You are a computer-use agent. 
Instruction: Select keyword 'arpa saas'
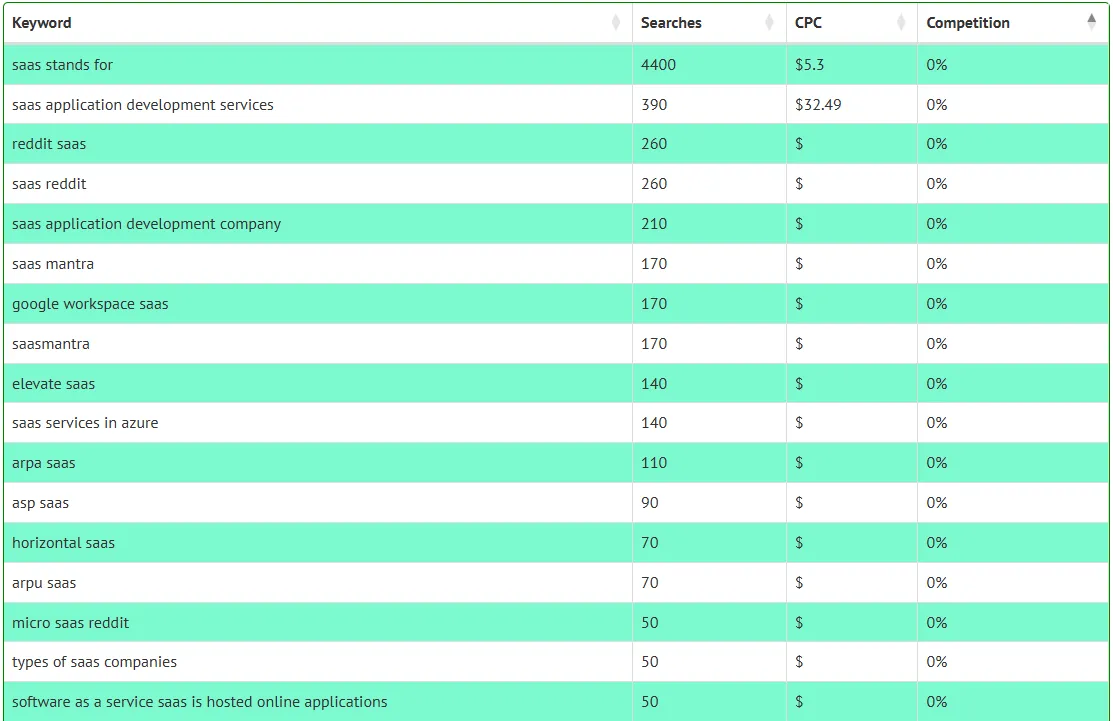click(43, 463)
